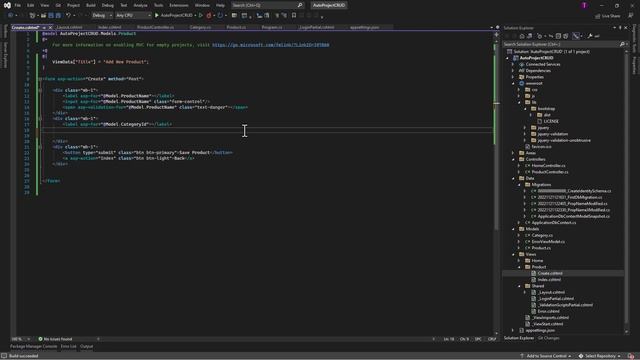Image resolution: width=640 pixels, height=360 pixels.
Task: Open the Git Changes panel tab
Action: click(549, 338)
